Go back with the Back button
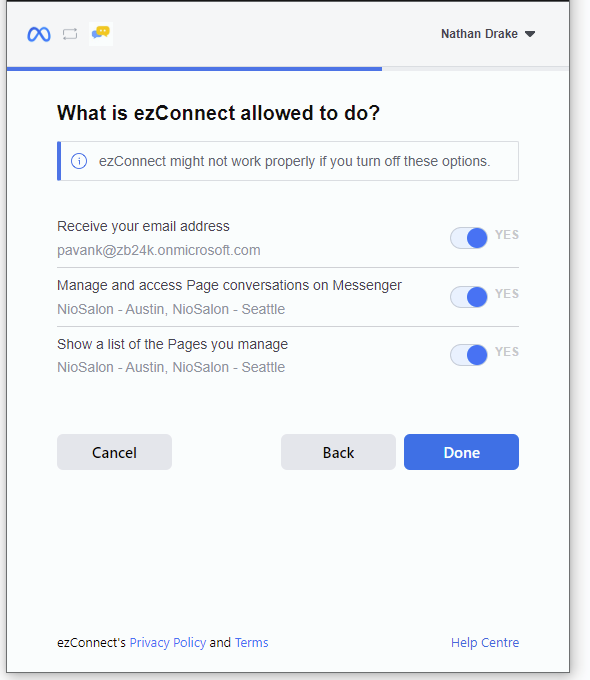This screenshot has width=590, height=680. [x=338, y=452]
